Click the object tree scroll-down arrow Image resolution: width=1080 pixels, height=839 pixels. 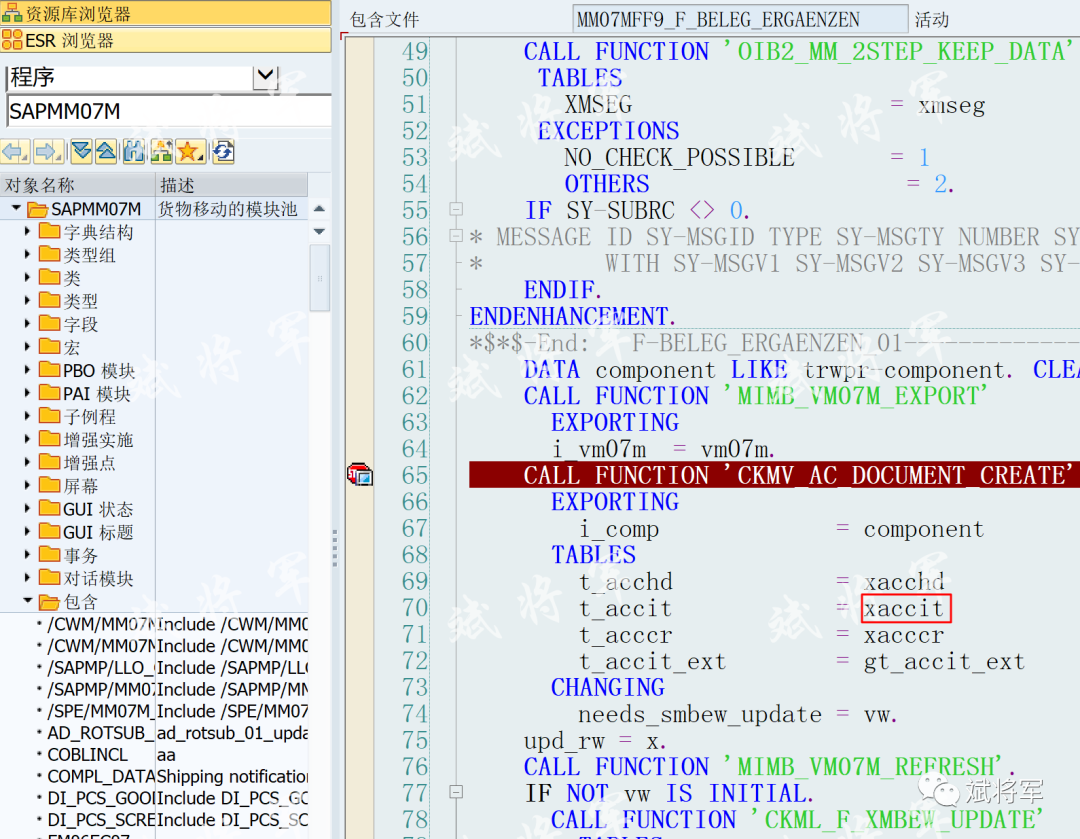coord(319,231)
